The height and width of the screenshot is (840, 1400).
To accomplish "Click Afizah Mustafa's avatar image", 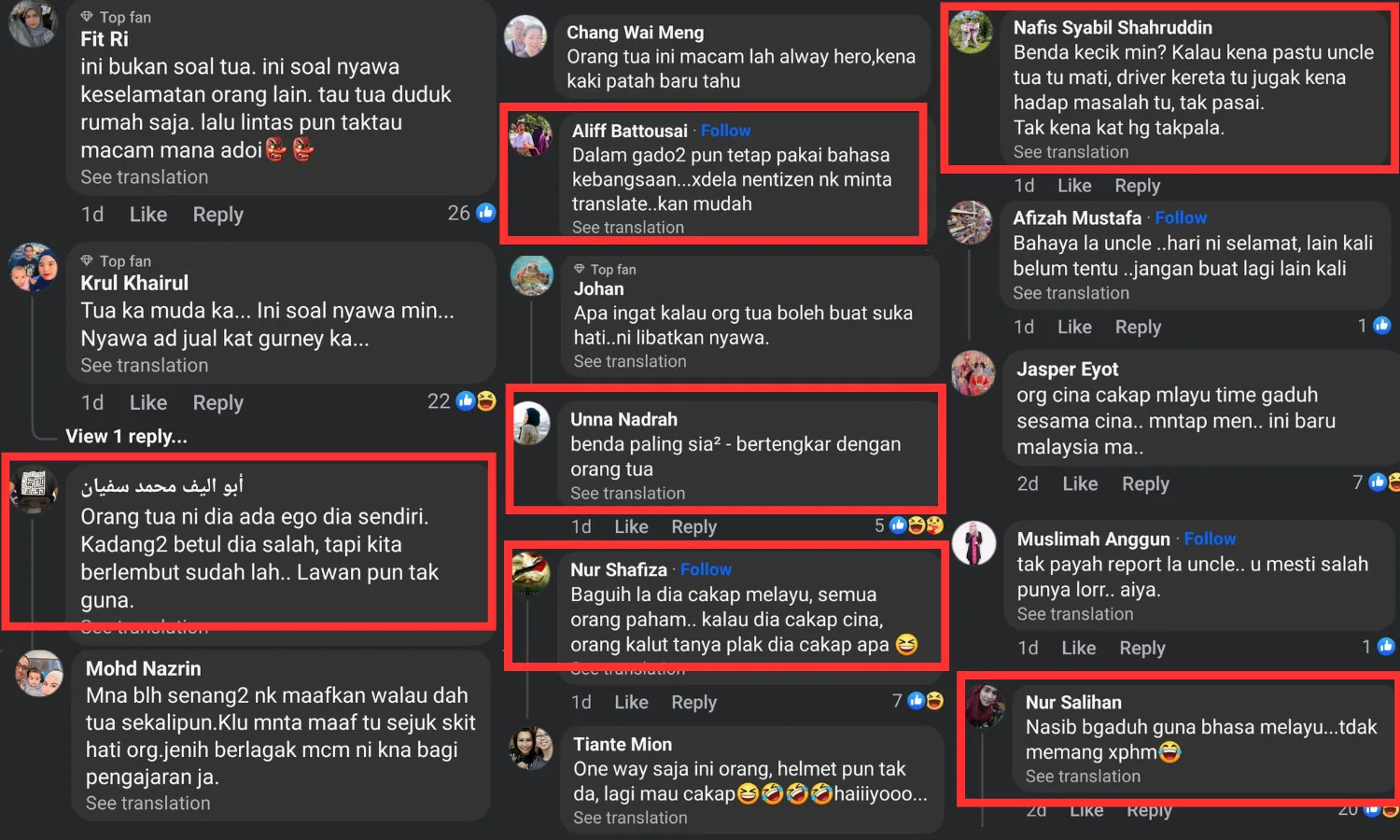I will [x=970, y=223].
